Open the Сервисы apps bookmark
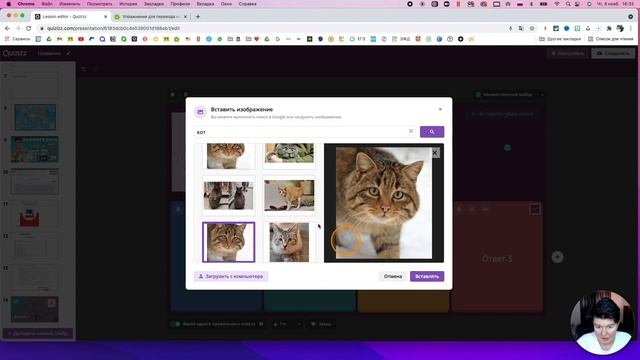Image resolution: width=640 pixels, height=360 pixels. (17, 39)
